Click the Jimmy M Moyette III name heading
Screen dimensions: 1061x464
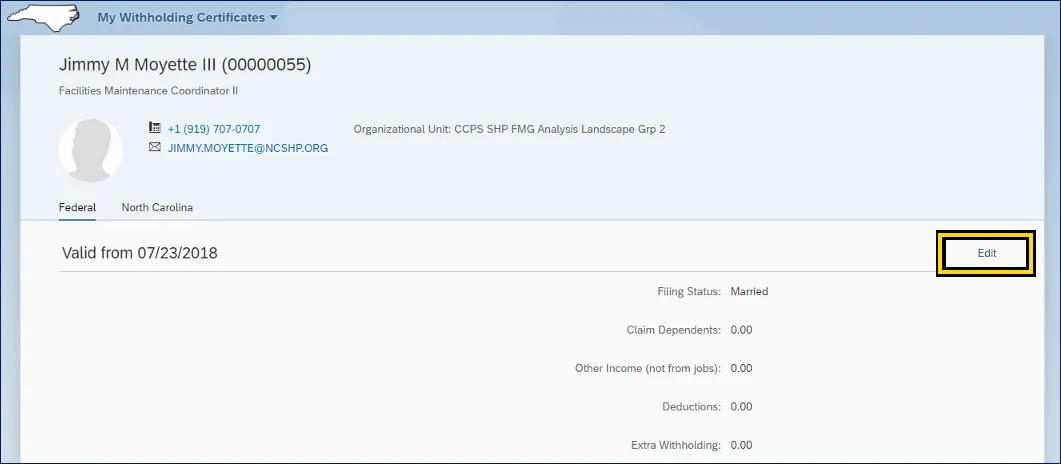click(185, 65)
